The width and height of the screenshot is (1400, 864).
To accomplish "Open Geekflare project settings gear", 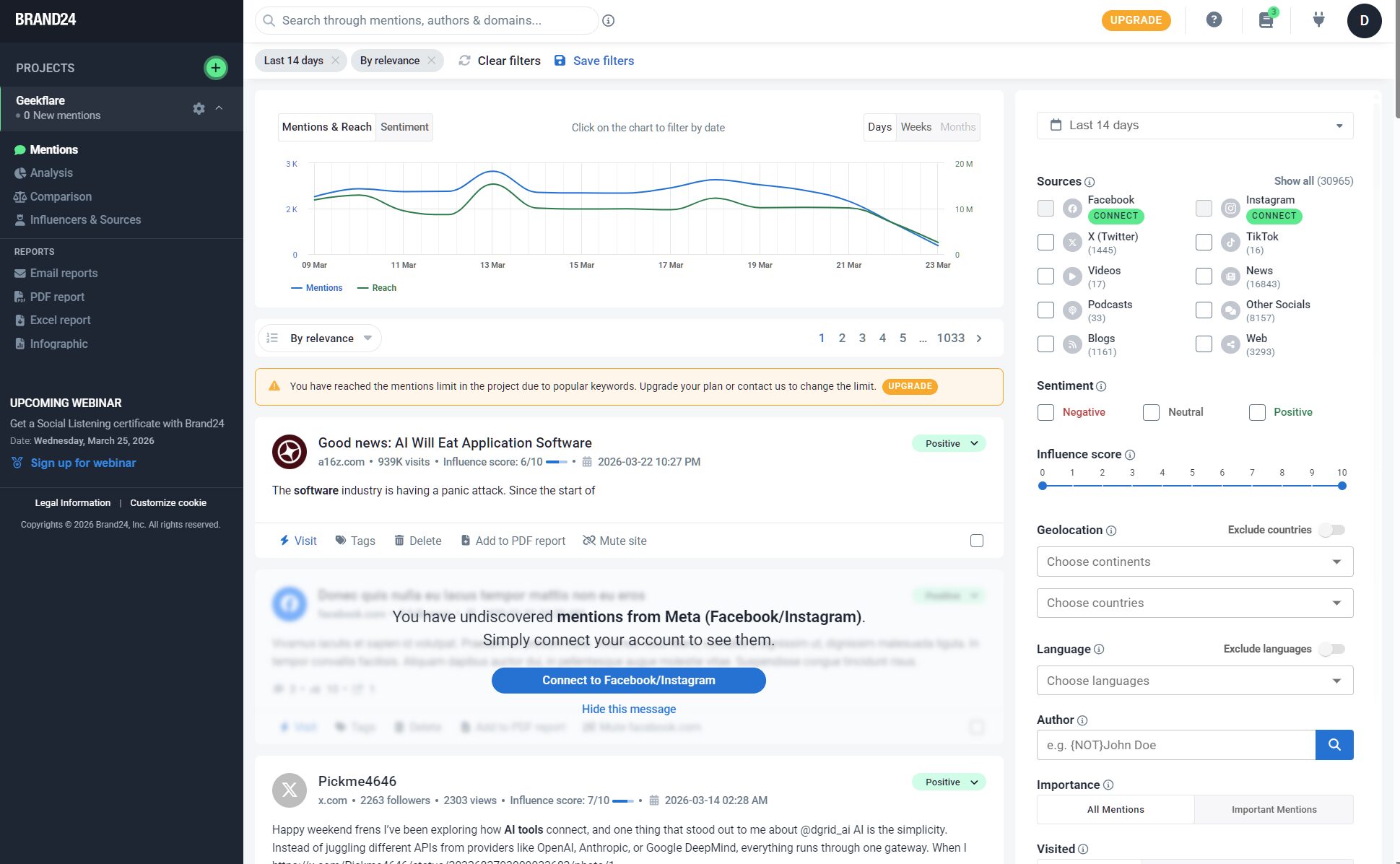I will click(199, 108).
